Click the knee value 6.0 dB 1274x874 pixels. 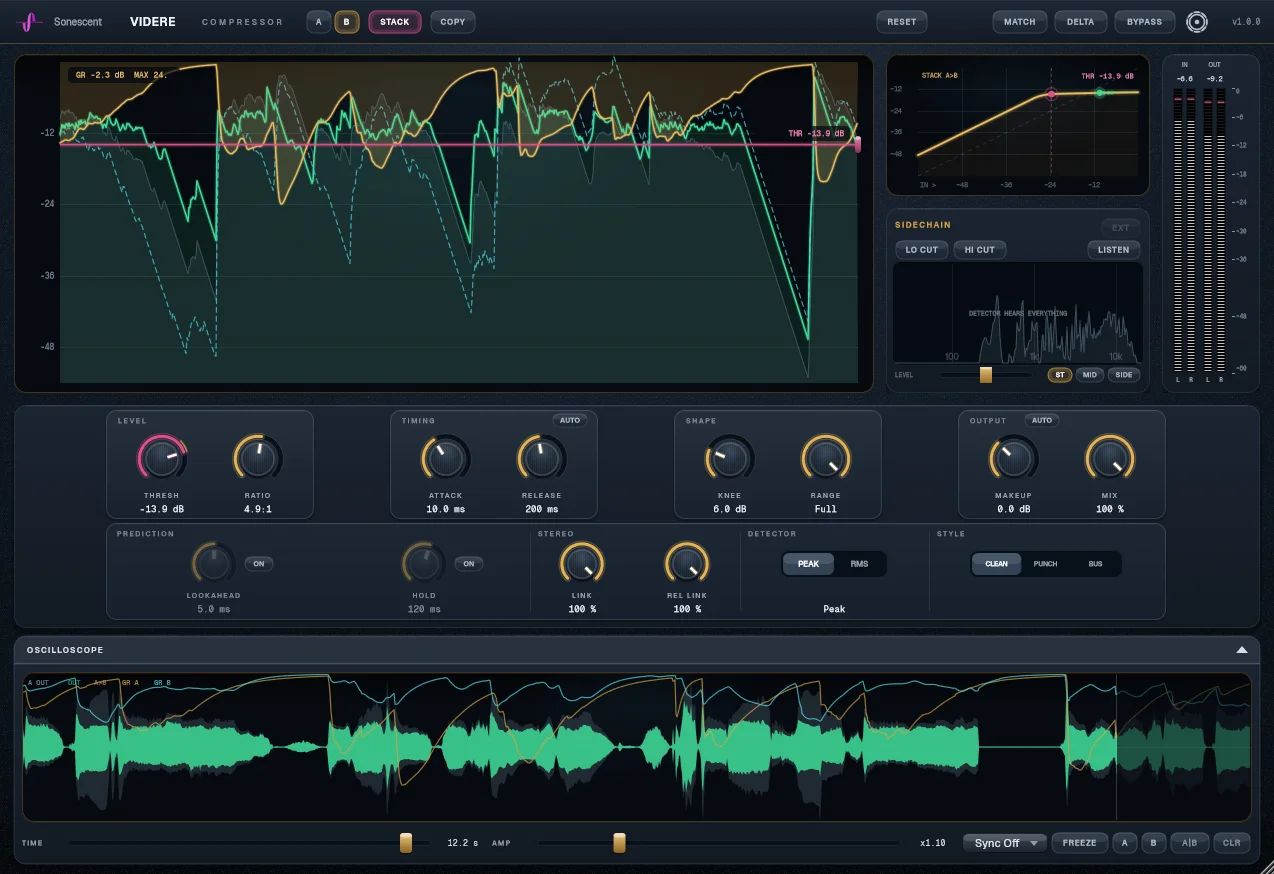click(729, 509)
